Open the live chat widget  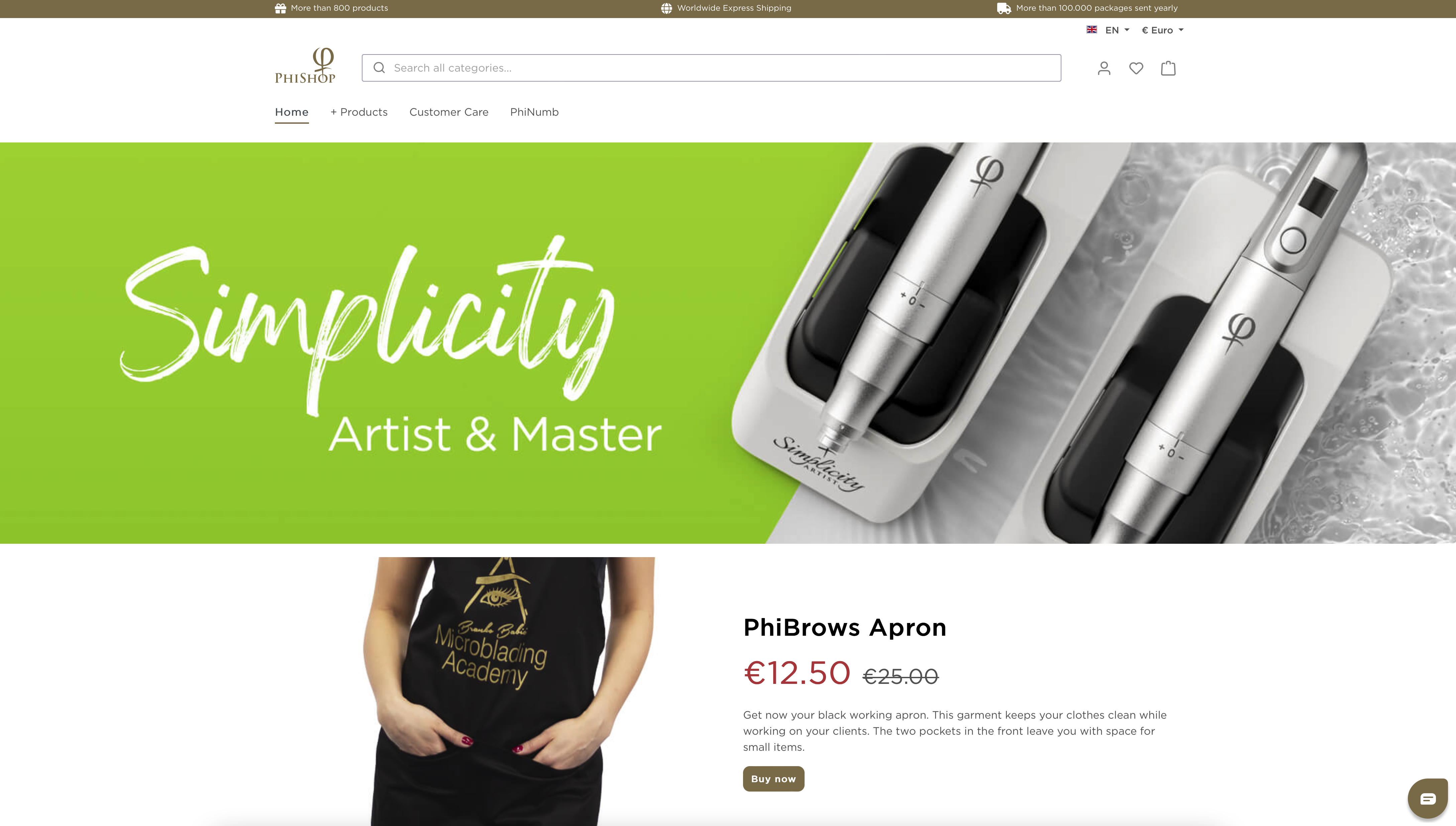[1428, 799]
